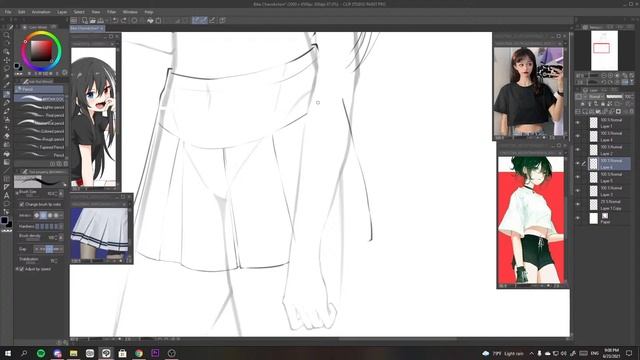Select the sparkle Decoration tool
The width and height of the screenshot is (640, 360).
(7, 128)
